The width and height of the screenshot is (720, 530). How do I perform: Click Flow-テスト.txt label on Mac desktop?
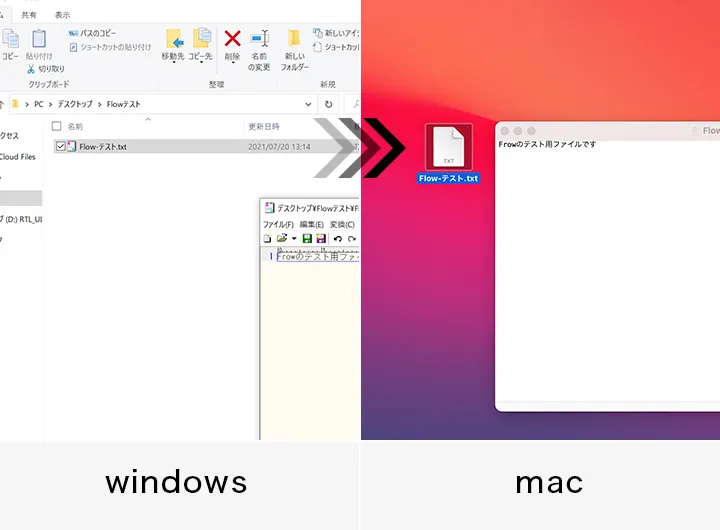point(449,178)
